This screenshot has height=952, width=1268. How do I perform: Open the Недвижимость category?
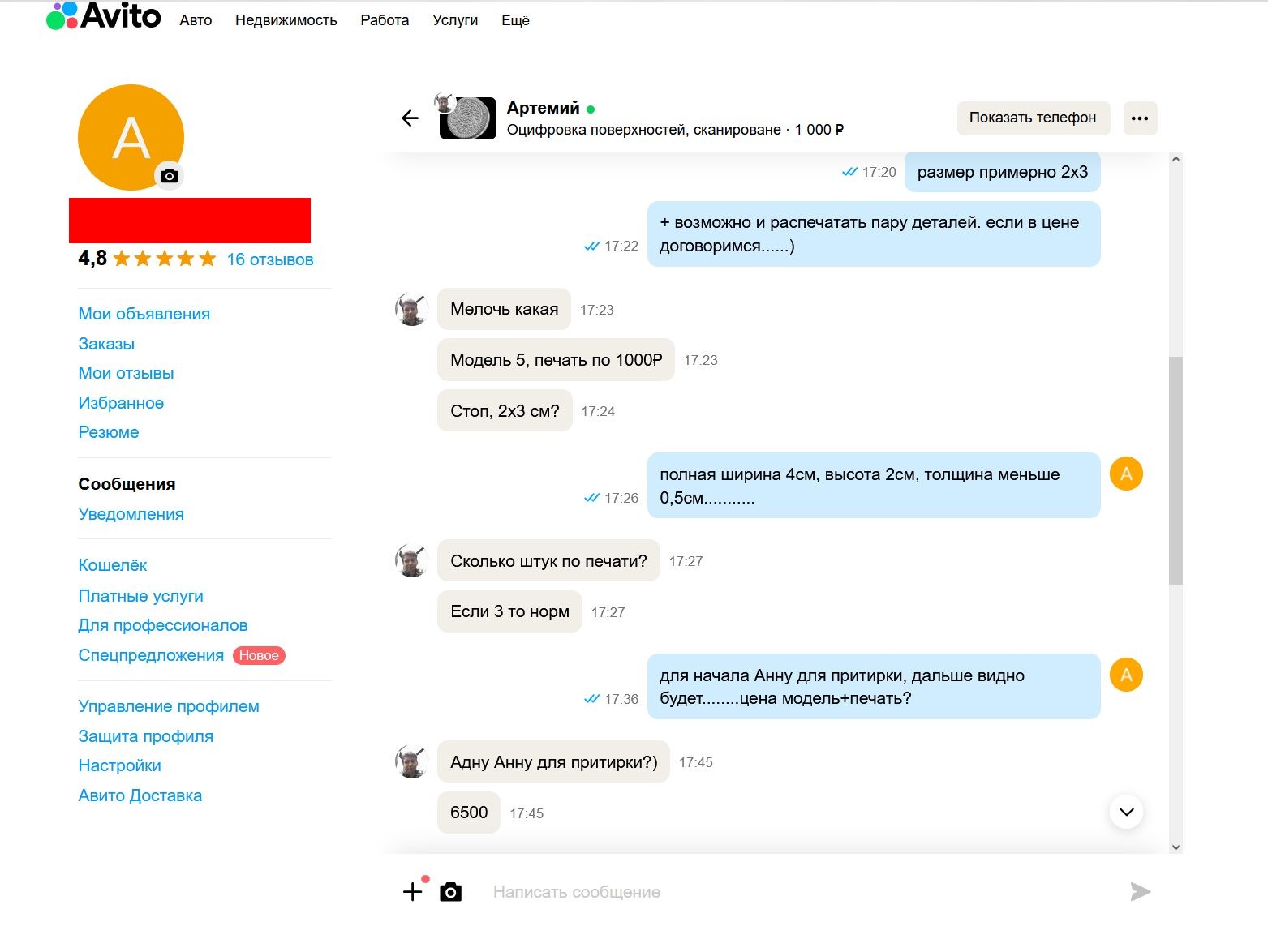tap(286, 20)
